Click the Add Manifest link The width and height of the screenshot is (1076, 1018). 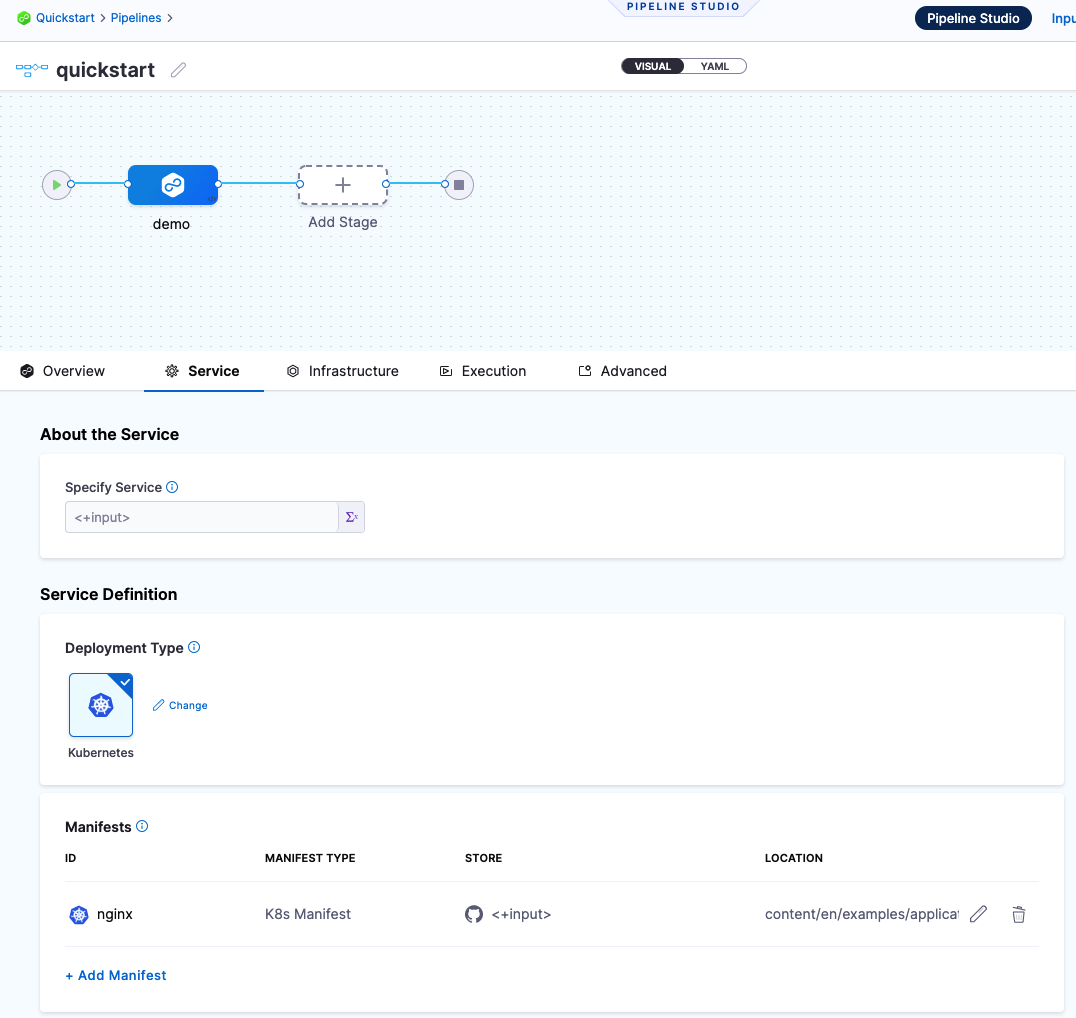pyautogui.click(x=116, y=975)
